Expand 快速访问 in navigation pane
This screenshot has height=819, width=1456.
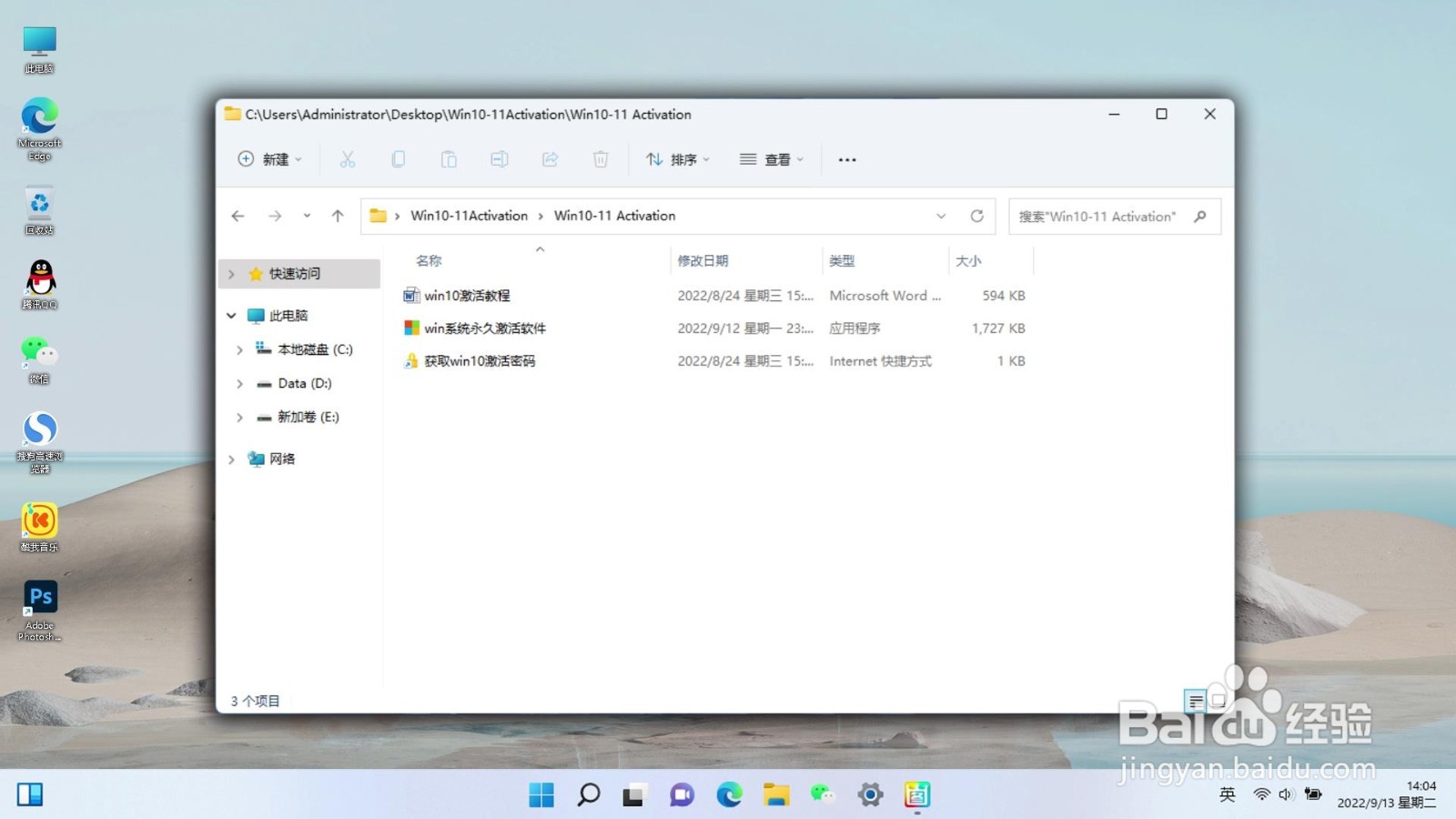[231, 274]
